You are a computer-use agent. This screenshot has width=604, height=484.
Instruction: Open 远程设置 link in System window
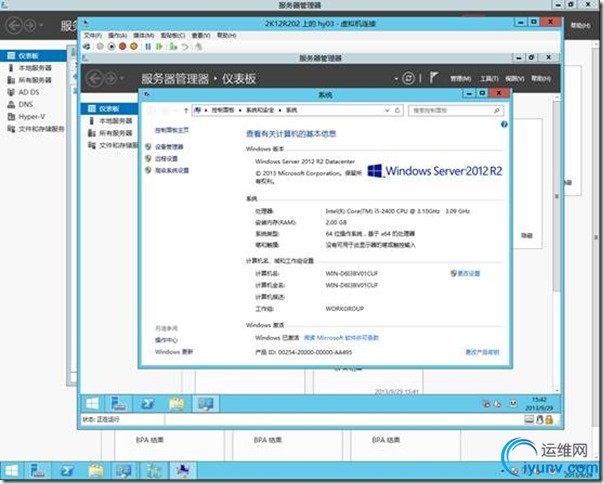click(x=166, y=159)
